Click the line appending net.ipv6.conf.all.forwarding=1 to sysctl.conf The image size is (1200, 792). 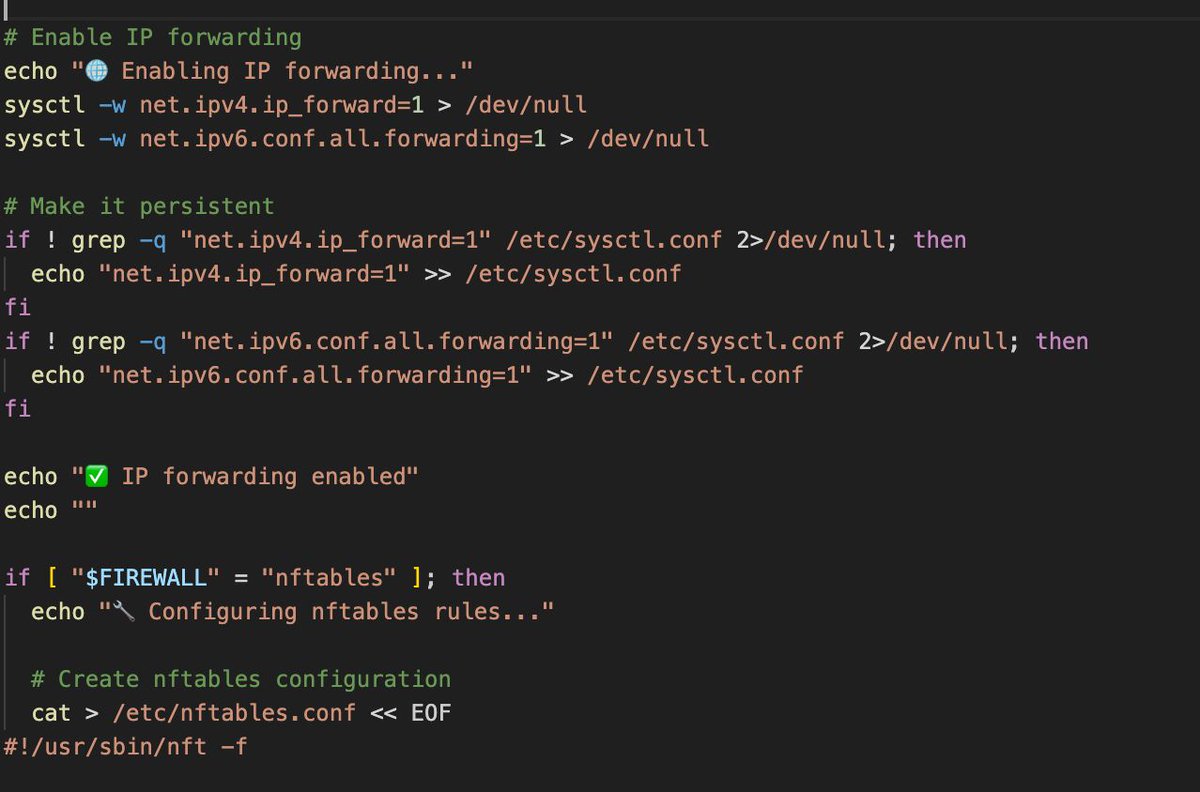[x=417, y=375]
